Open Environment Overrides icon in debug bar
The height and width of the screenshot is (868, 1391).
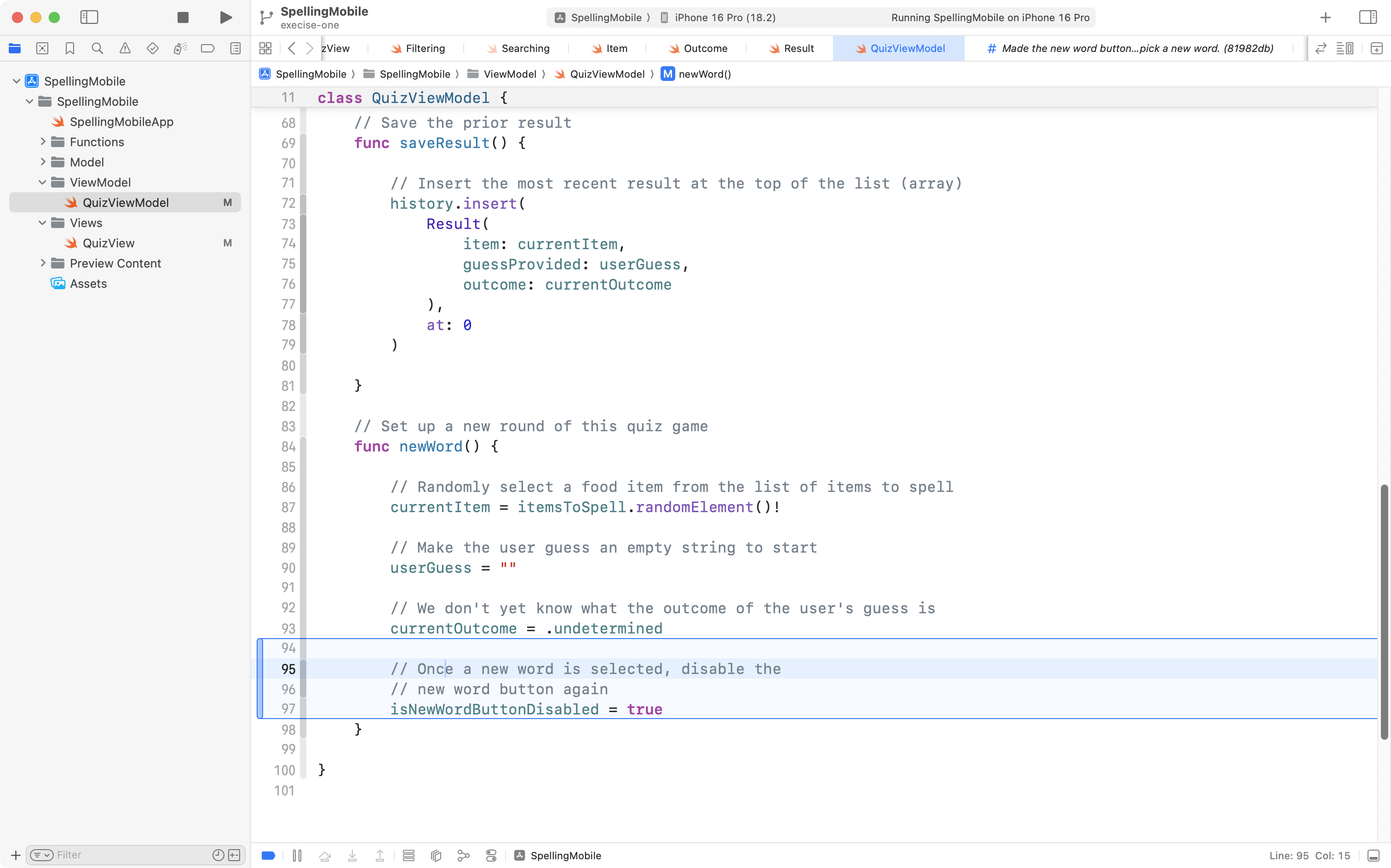[x=491, y=856]
